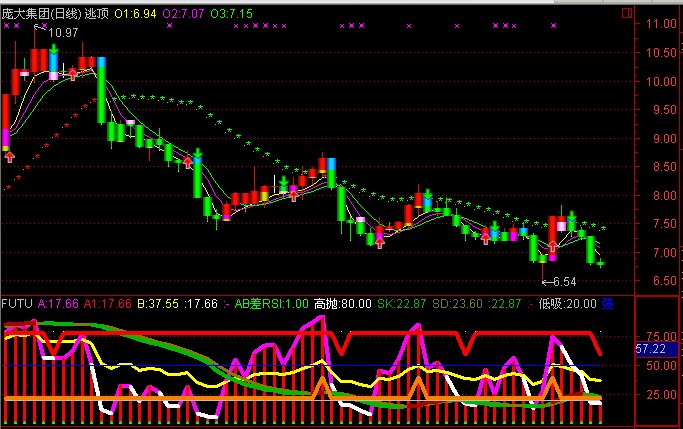Click the blue character at indicator bar end
The width and height of the screenshot is (683, 429).
(608, 303)
